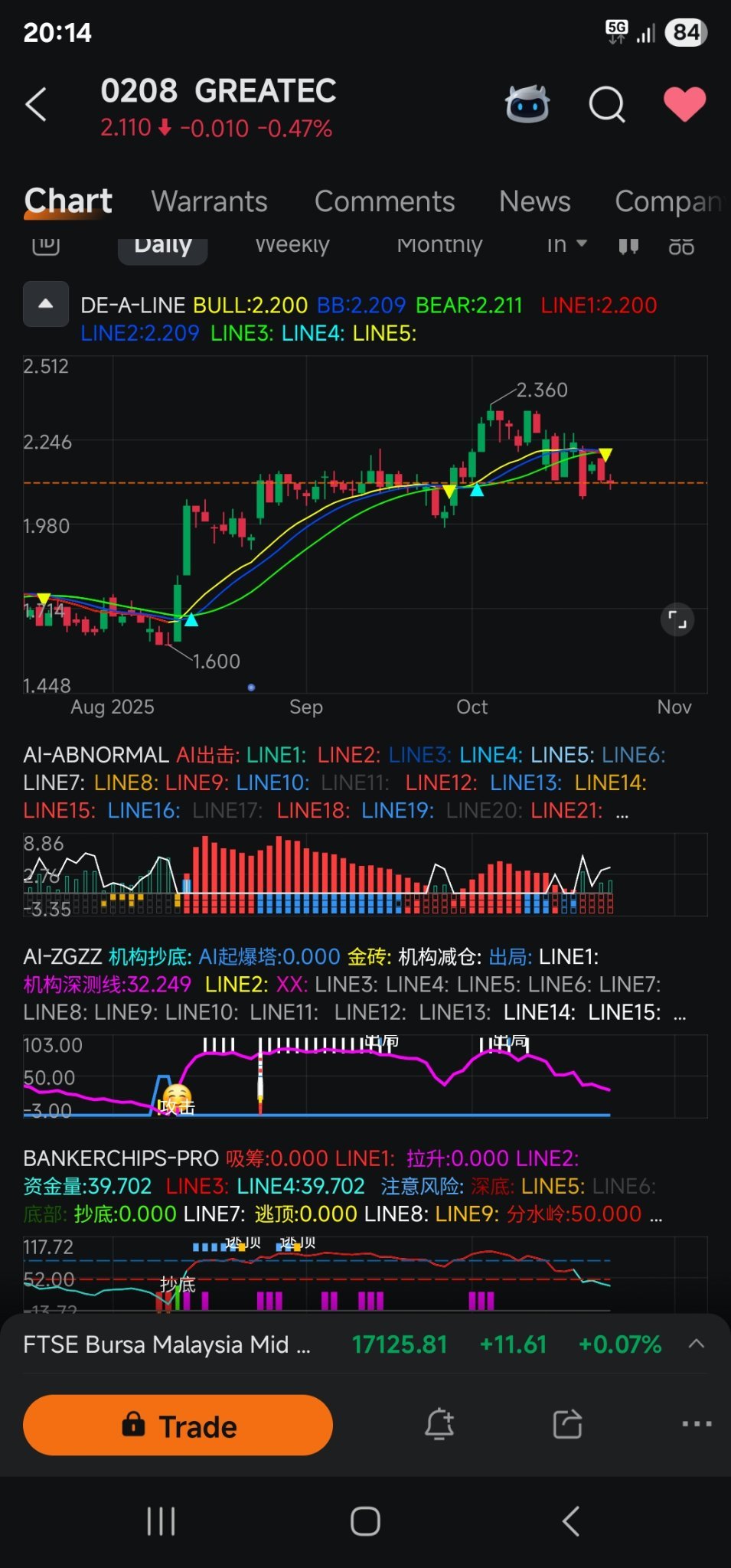Expand the index ticker bar chevron
The width and height of the screenshot is (731, 1568).
point(697,1344)
